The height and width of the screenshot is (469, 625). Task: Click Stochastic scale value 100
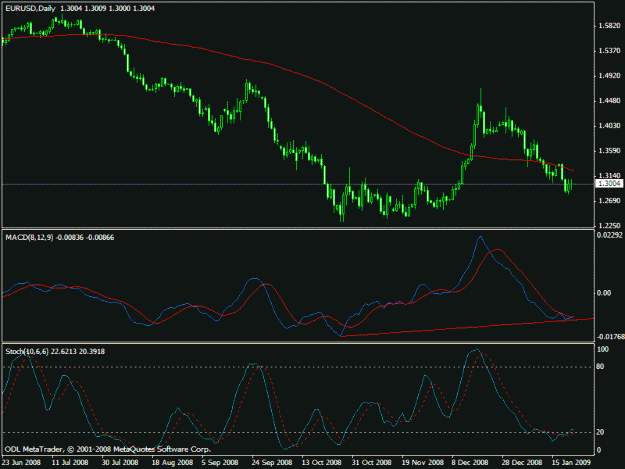(603, 349)
